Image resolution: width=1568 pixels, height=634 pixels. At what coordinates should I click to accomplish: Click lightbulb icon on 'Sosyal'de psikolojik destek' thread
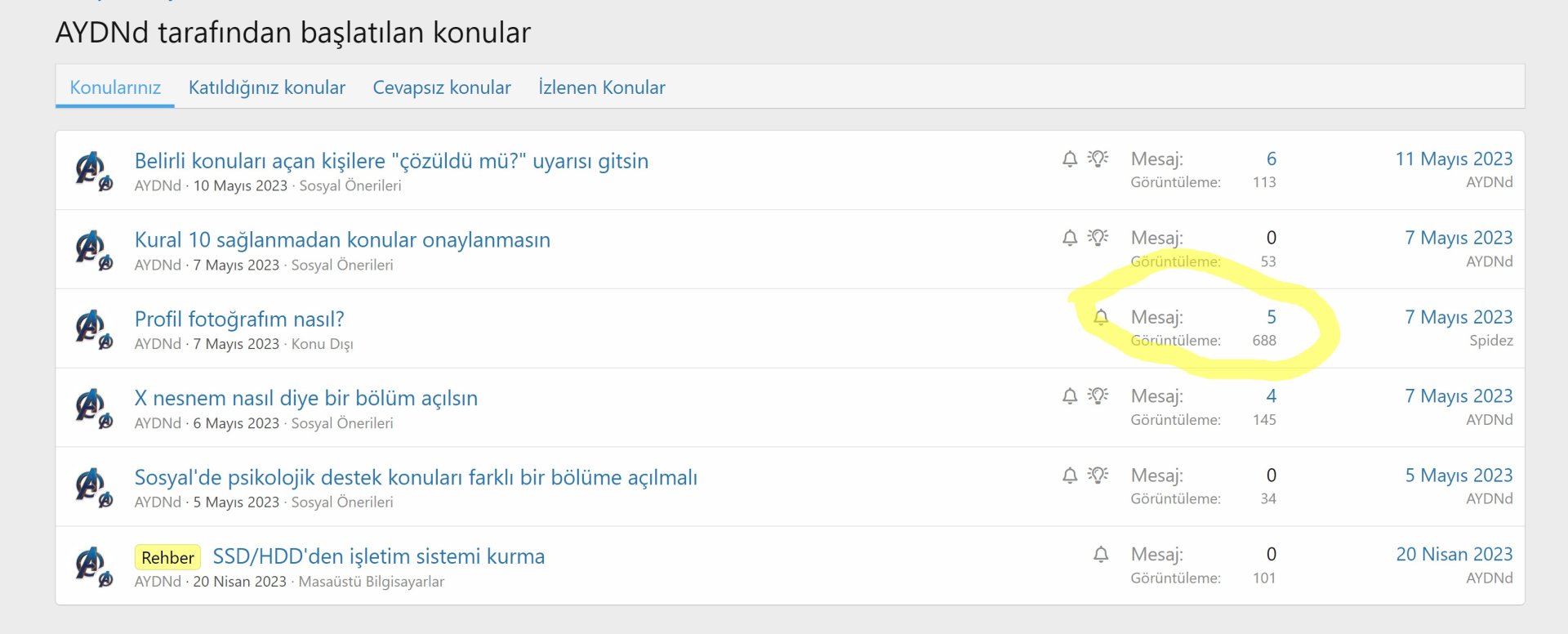(x=1098, y=475)
